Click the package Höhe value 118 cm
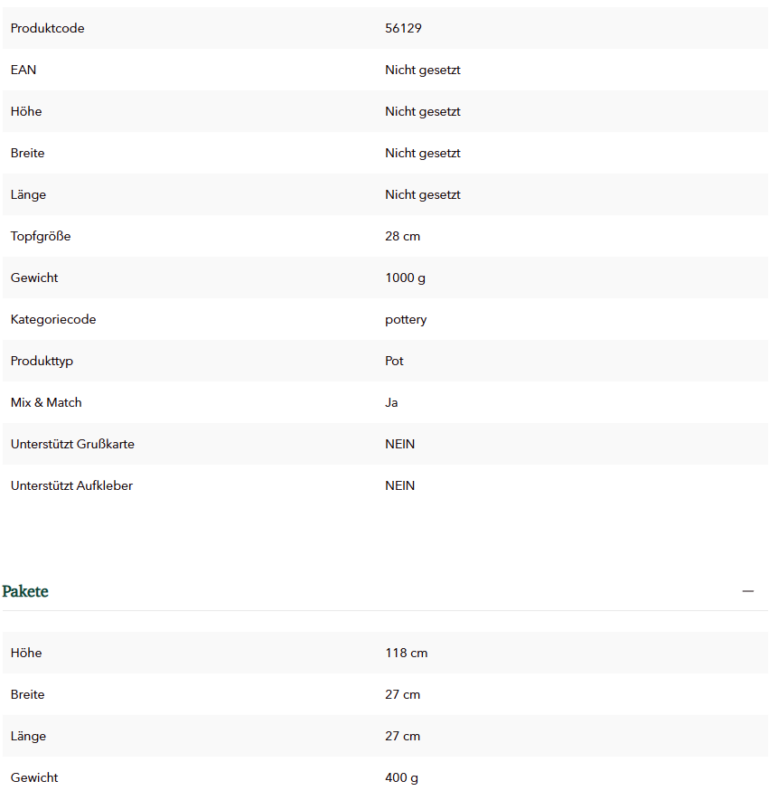This screenshot has height=800, width=778. (406, 653)
